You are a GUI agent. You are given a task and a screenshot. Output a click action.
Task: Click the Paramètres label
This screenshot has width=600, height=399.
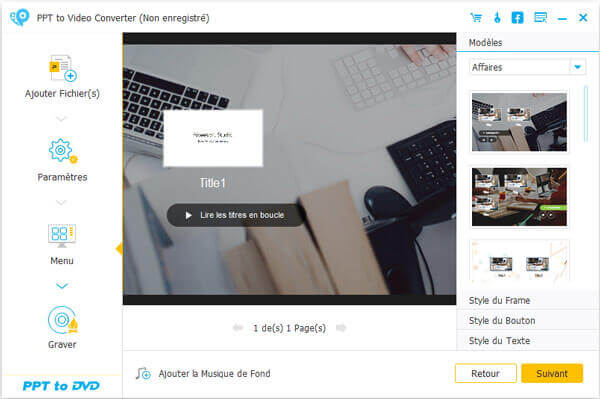tap(62, 177)
